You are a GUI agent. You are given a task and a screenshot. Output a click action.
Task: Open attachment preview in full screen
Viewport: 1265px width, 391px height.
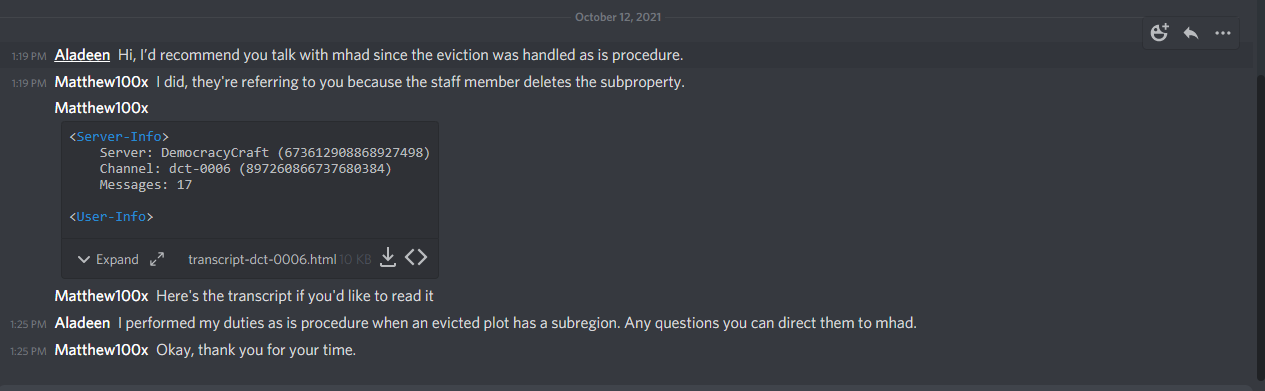pos(157,259)
